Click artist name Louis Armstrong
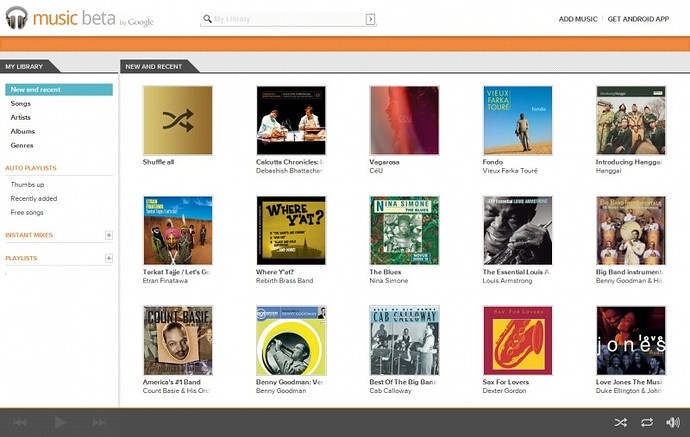The image size is (690, 437). tap(507, 281)
